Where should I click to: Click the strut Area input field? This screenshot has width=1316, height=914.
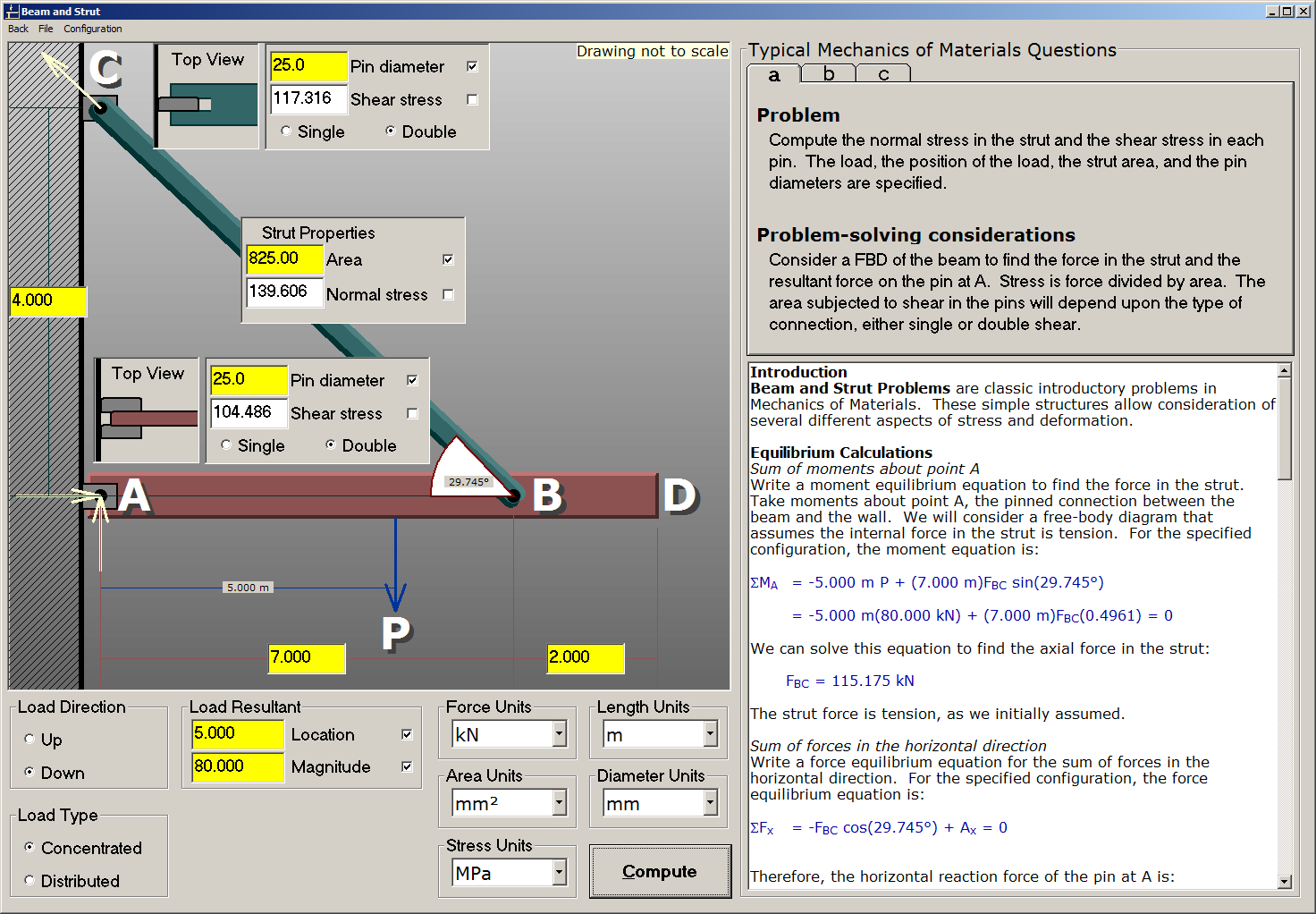[283, 258]
